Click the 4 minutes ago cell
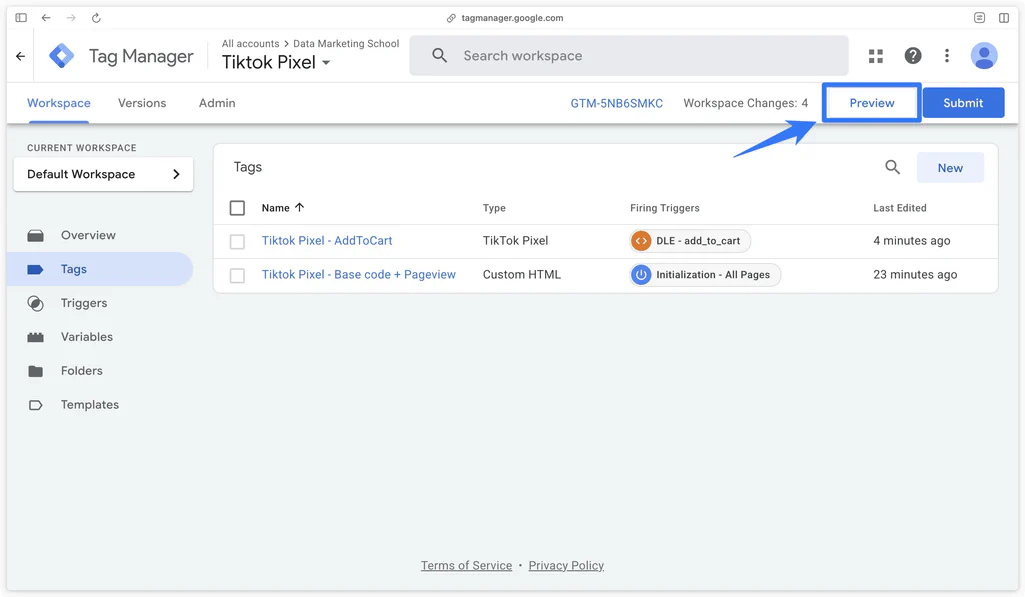1025x597 pixels. point(911,241)
